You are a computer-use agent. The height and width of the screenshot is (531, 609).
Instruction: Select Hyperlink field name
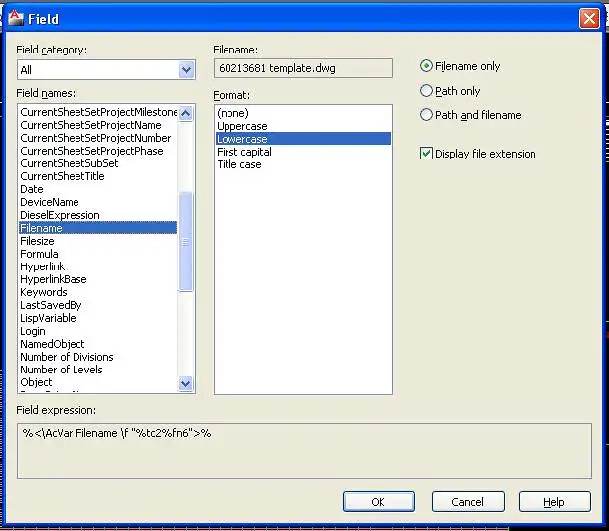click(x=98, y=266)
